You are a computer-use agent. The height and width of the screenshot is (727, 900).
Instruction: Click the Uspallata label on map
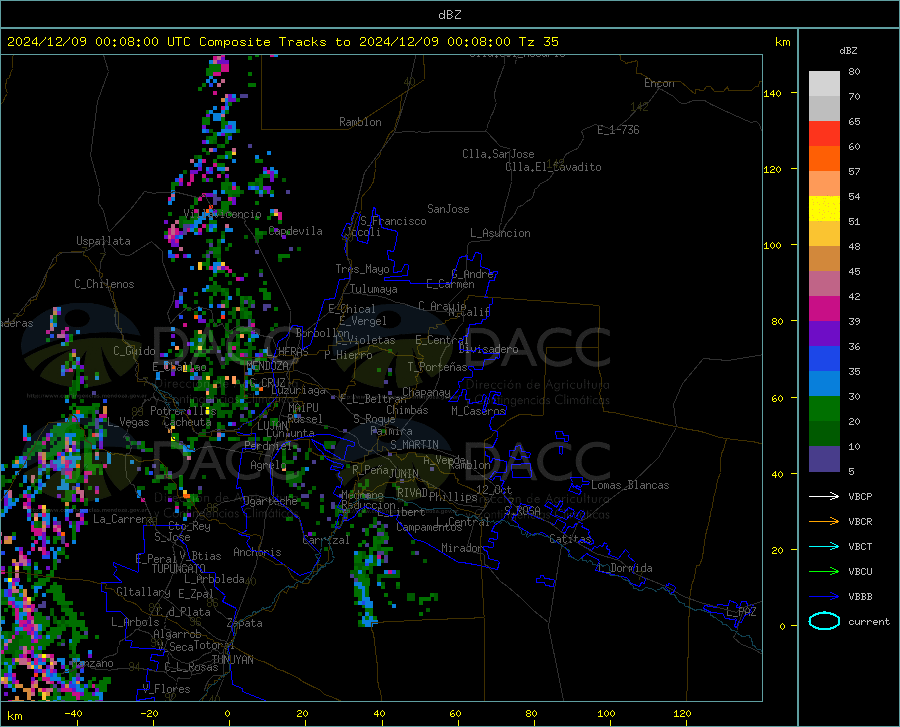click(103, 241)
